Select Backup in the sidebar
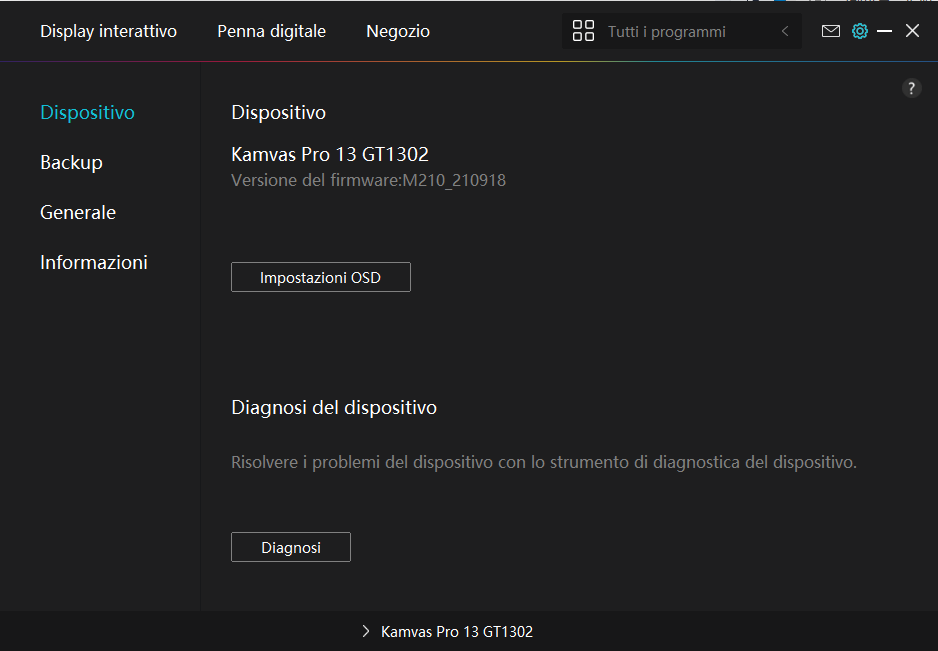The image size is (938, 651). point(71,162)
